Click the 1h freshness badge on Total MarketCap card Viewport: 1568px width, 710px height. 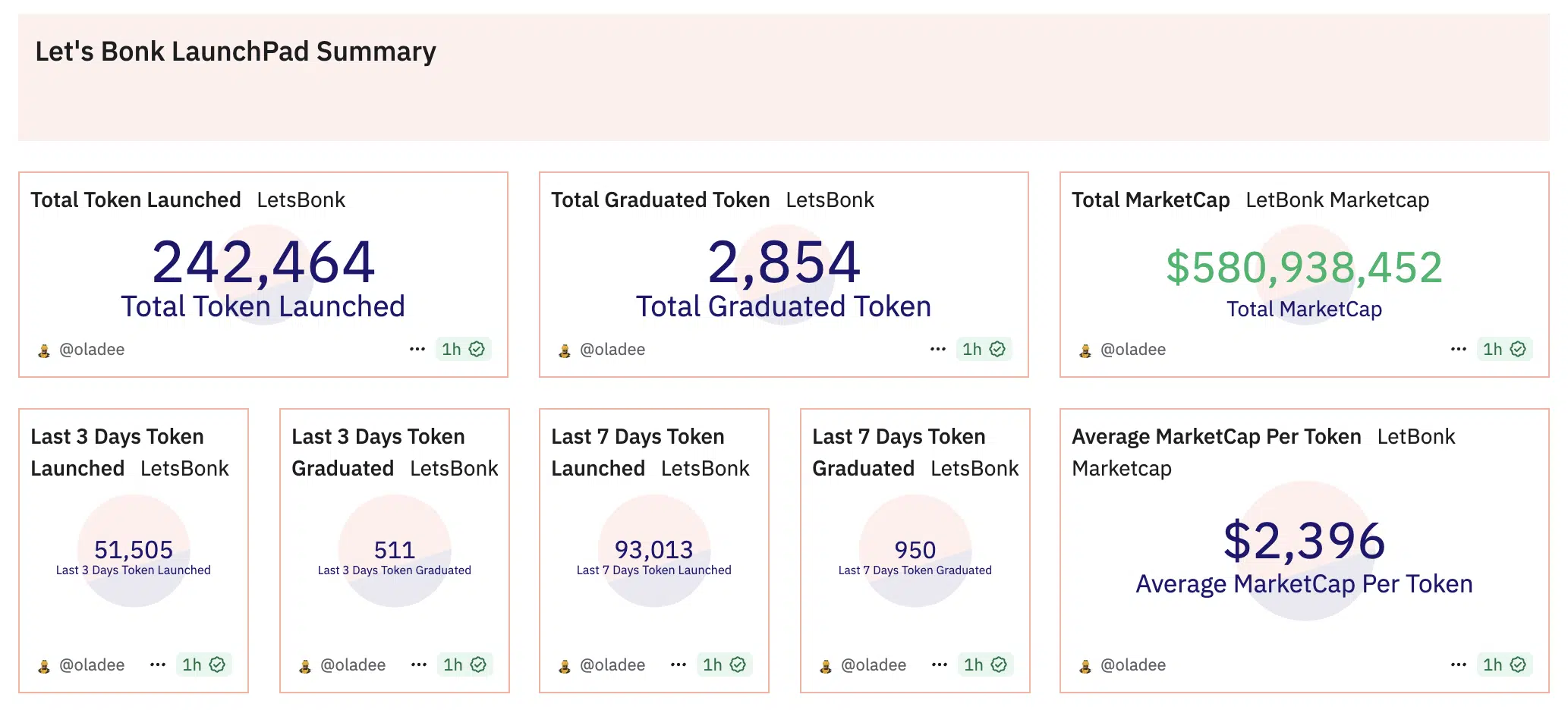pyautogui.click(x=1492, y=349)
